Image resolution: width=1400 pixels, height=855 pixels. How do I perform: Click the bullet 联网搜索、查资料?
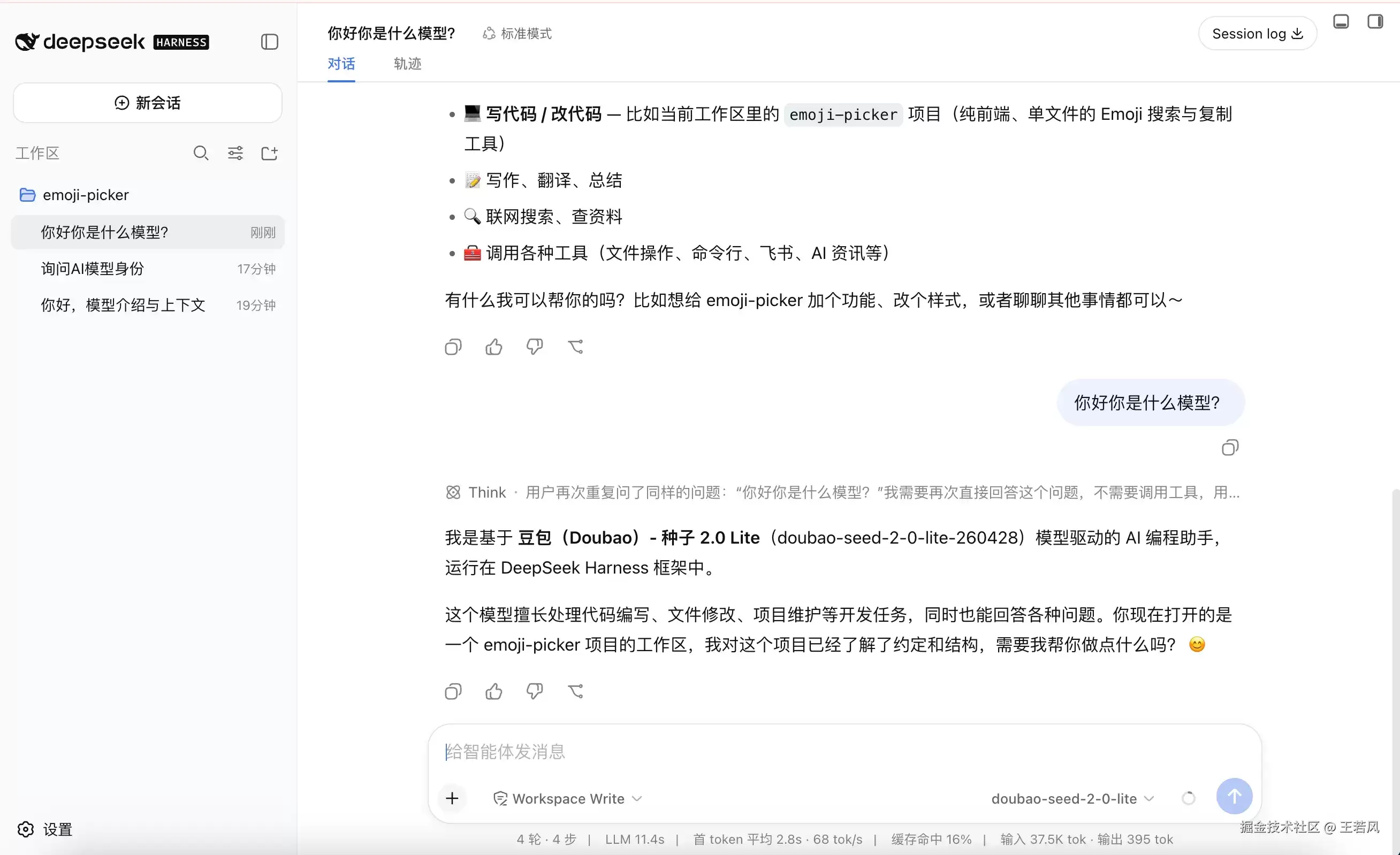[543, 217]
